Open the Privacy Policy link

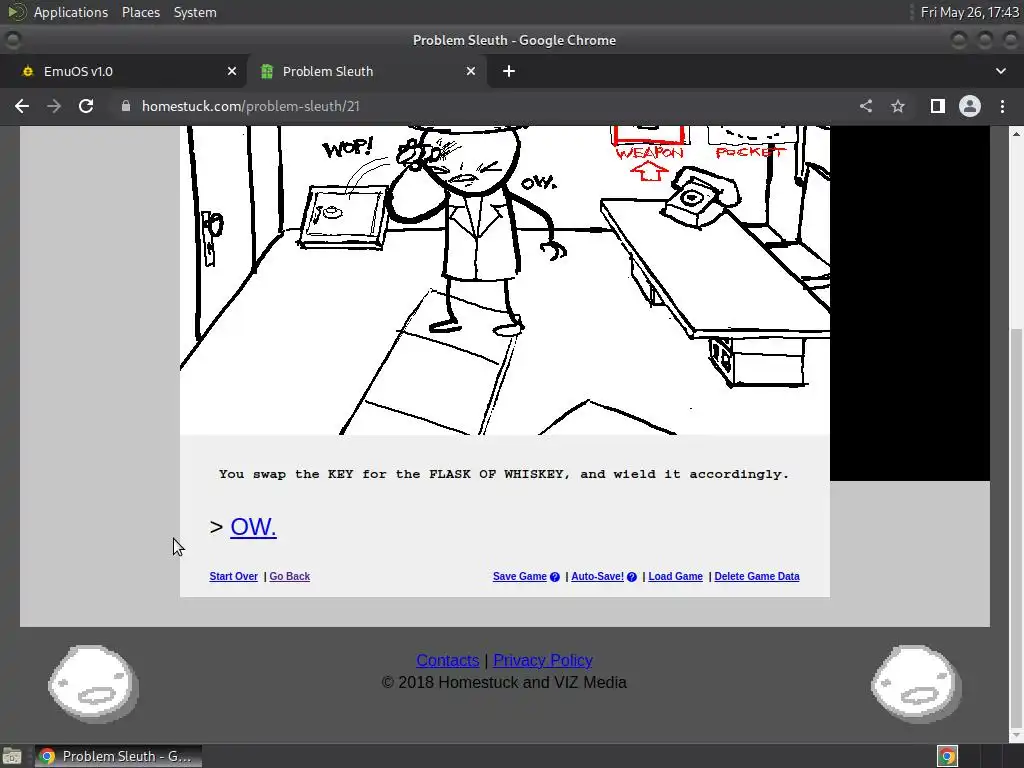tap(543, 660)
